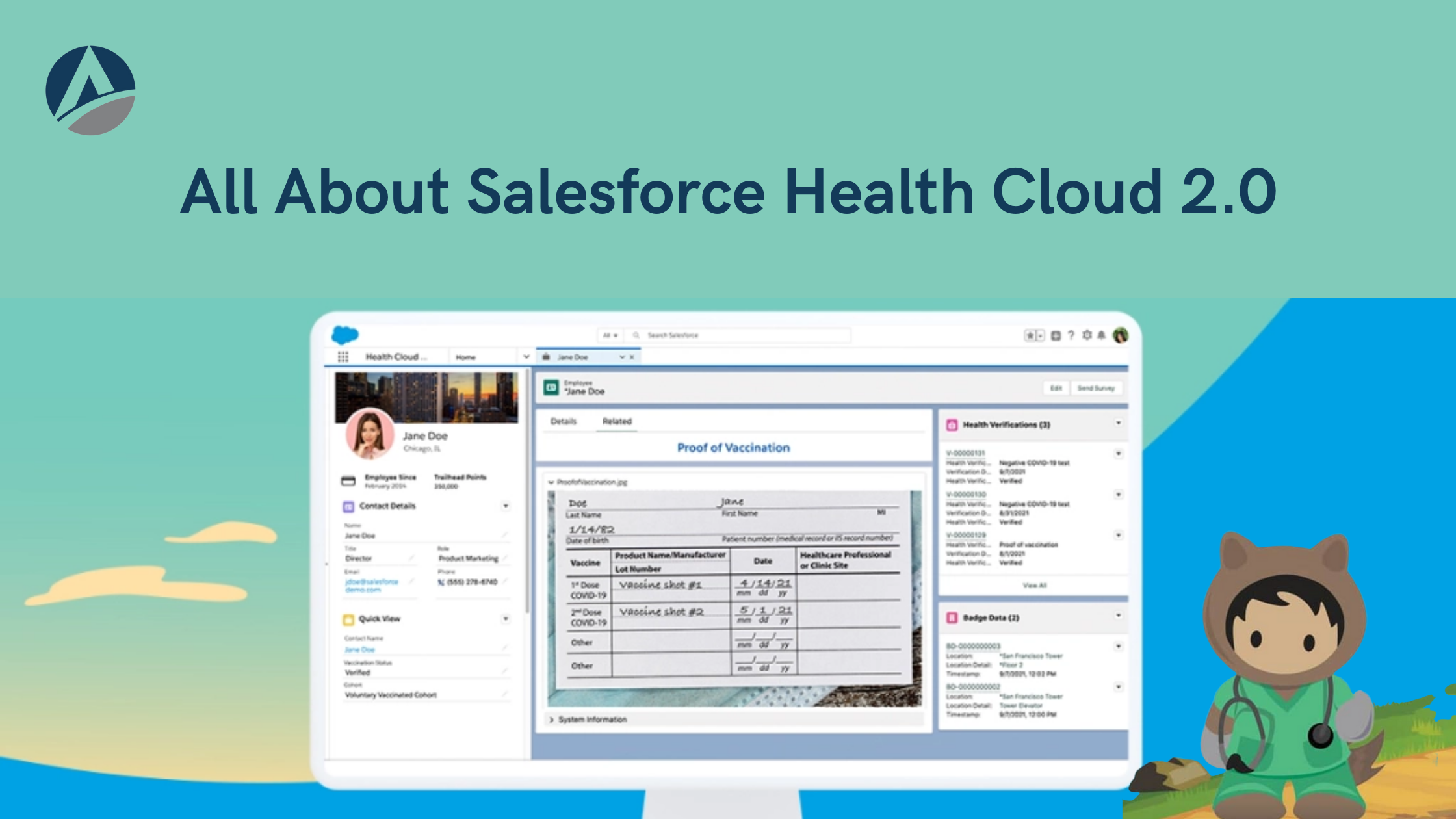Viewport: 1456px width, 819px height.
Task: Click the Quick View section icon
Action: (x=348, y=619)
